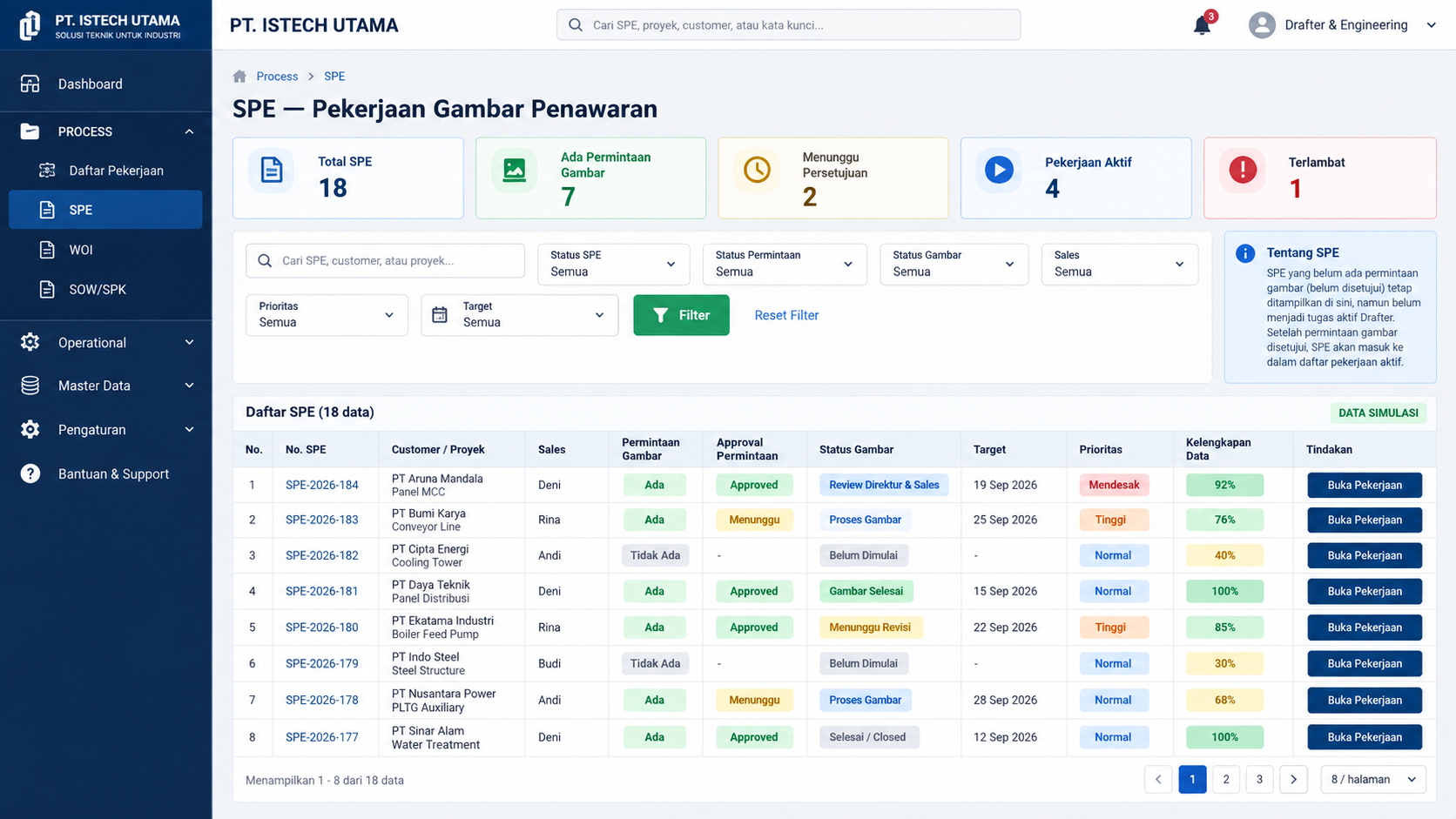This screenshot has height=819, width=1456.
Task: Open the SPE-2026-184 link
Action: click(322, 485)
